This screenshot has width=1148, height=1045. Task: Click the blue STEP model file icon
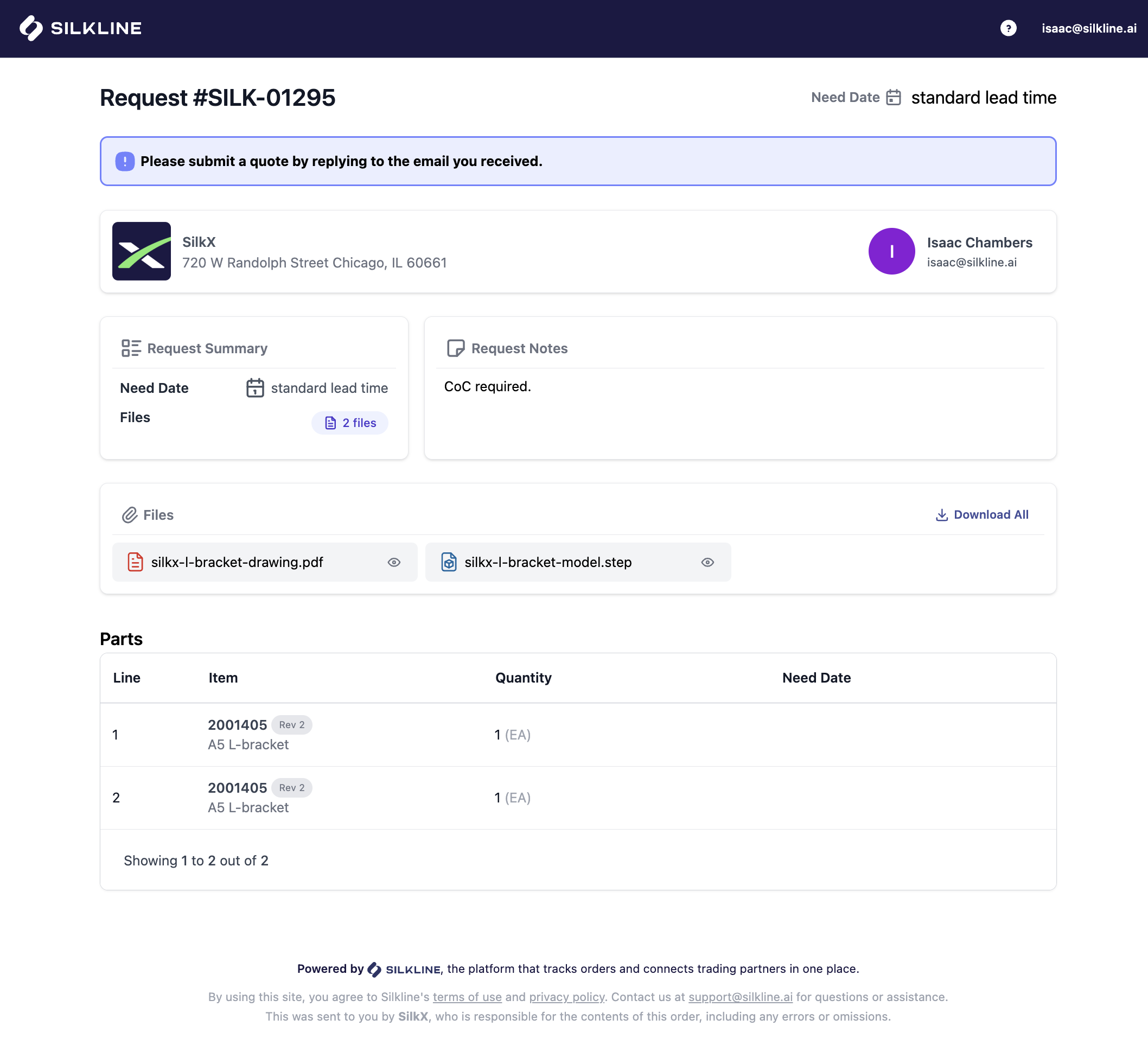pyautogui.click(x=449, y=562)
